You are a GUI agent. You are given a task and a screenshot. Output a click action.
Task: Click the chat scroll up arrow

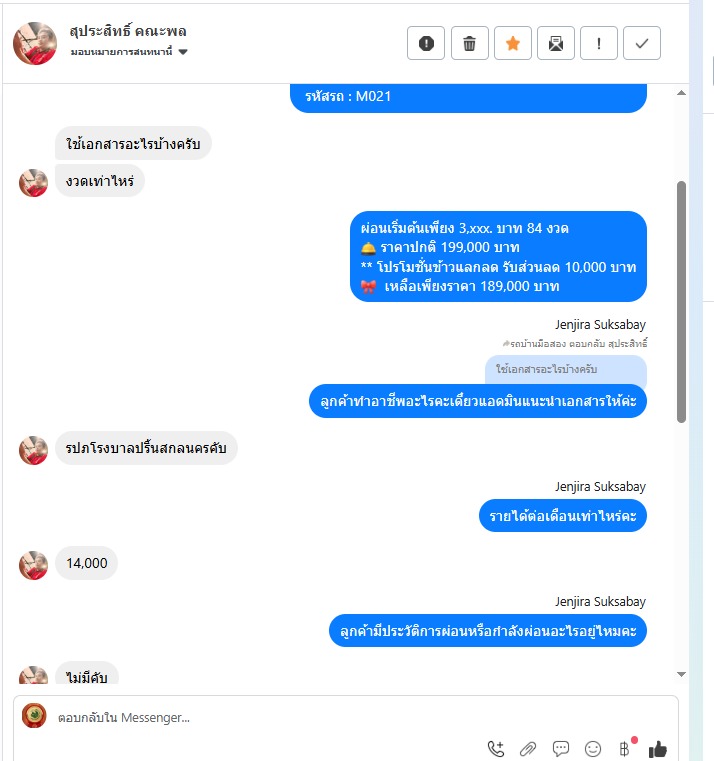[681, 93]
